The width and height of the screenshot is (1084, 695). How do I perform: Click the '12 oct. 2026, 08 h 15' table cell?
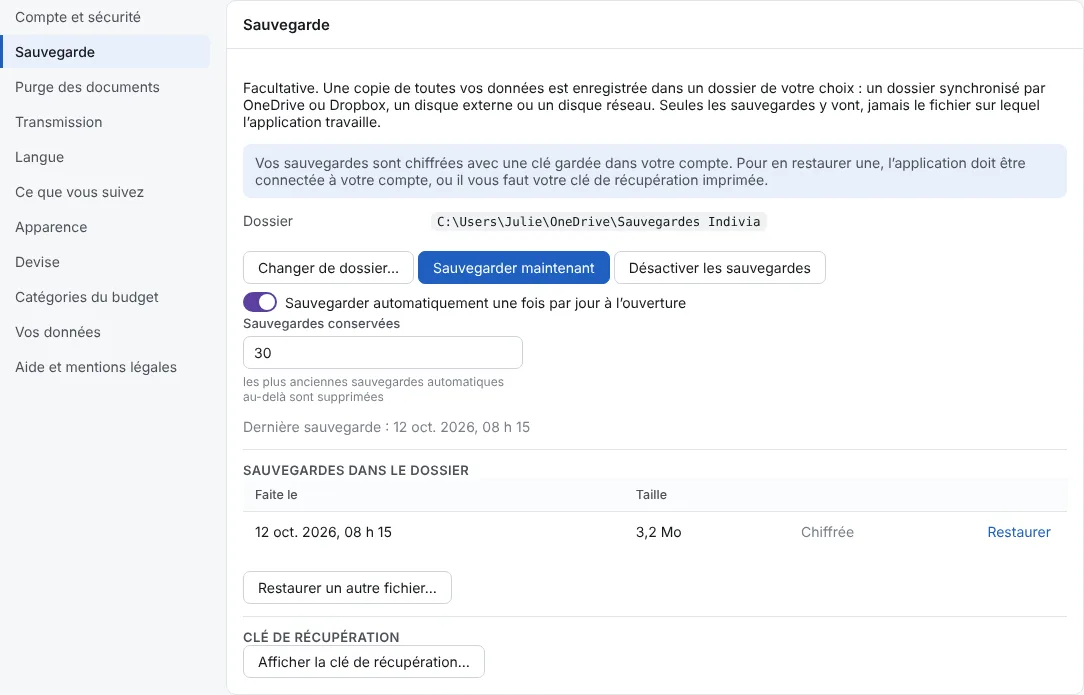click(x=324, y=532)
